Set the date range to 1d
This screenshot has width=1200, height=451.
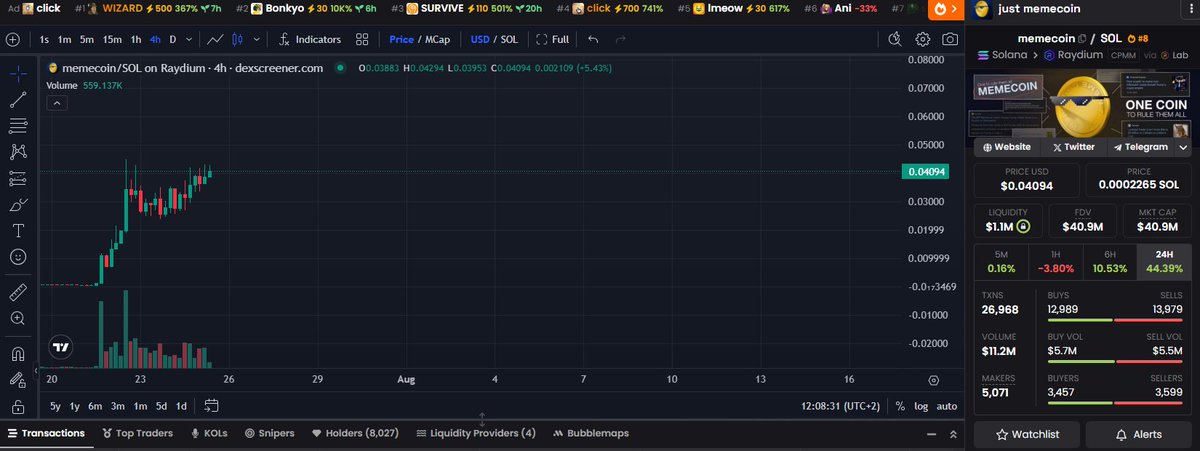[x=181, y=406]
